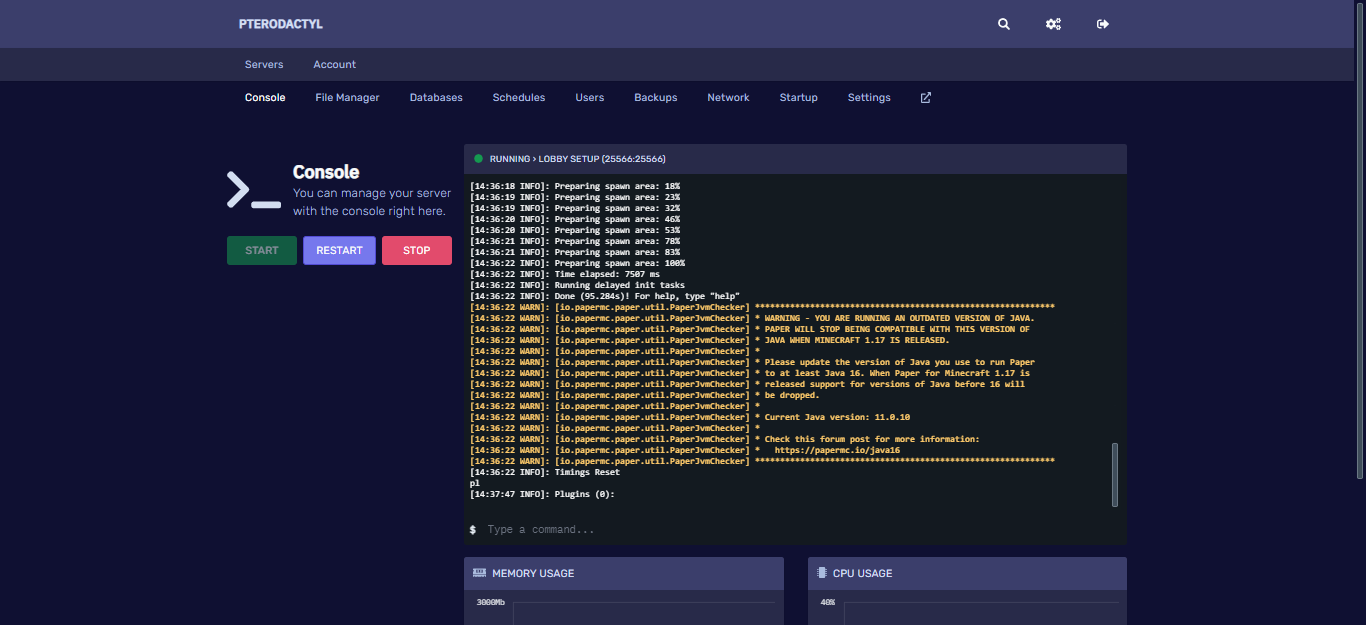Click the green running status dot
This screenshot has height=625, width=1366.
click(478, 159)
